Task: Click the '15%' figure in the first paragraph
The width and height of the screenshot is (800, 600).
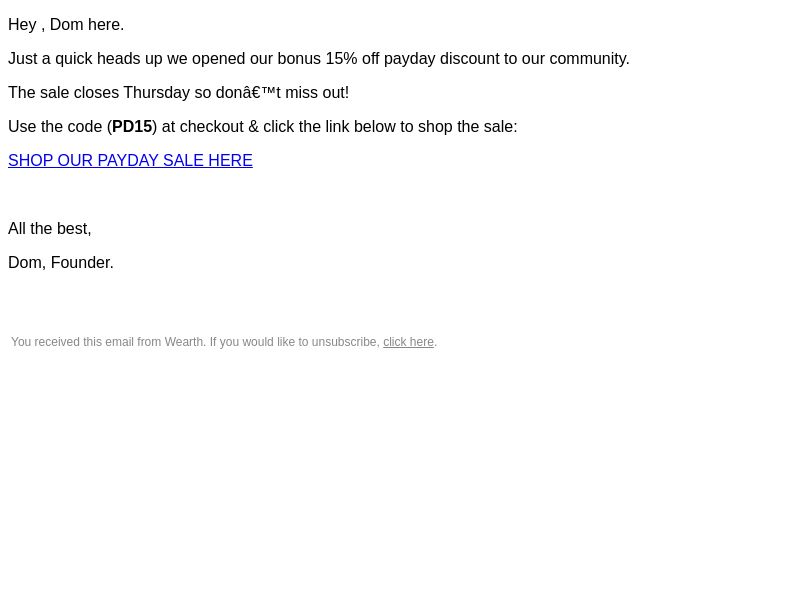Action: (x=341, y=59)
